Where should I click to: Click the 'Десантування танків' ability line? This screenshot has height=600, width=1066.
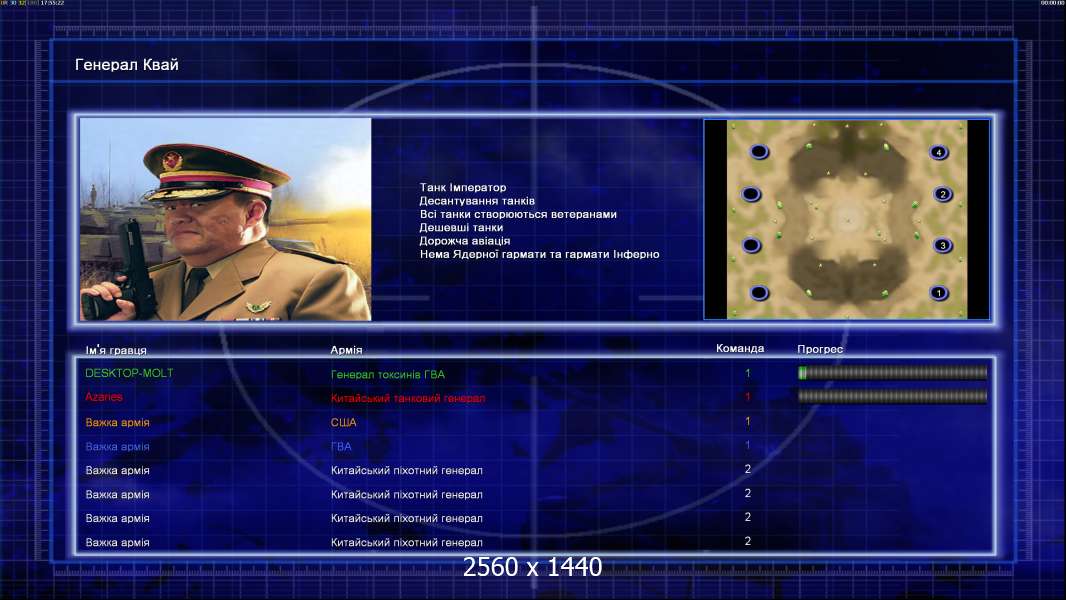[x=477, y=201]
